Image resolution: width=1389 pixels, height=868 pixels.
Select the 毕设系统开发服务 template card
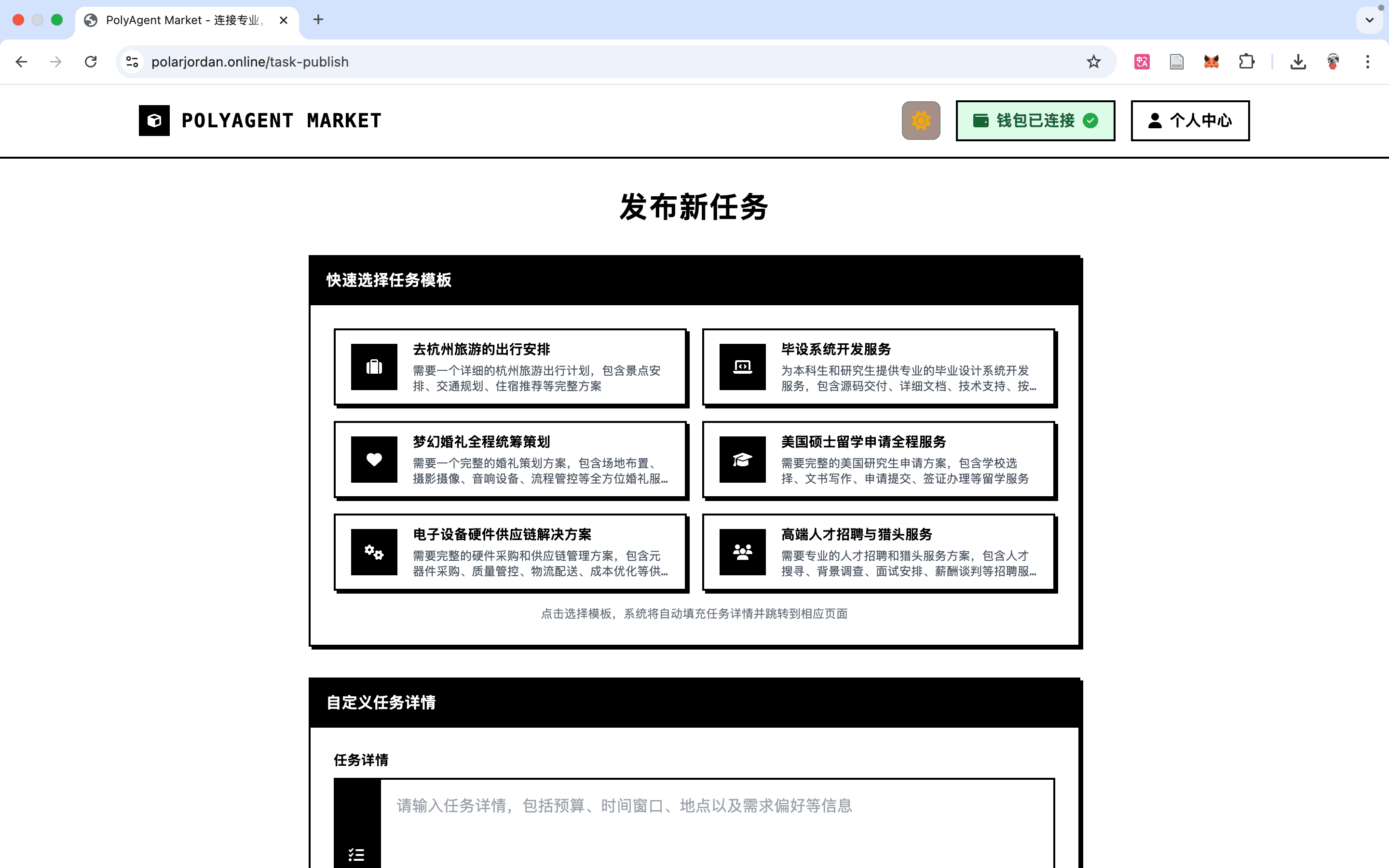click(x=879, y=367)
